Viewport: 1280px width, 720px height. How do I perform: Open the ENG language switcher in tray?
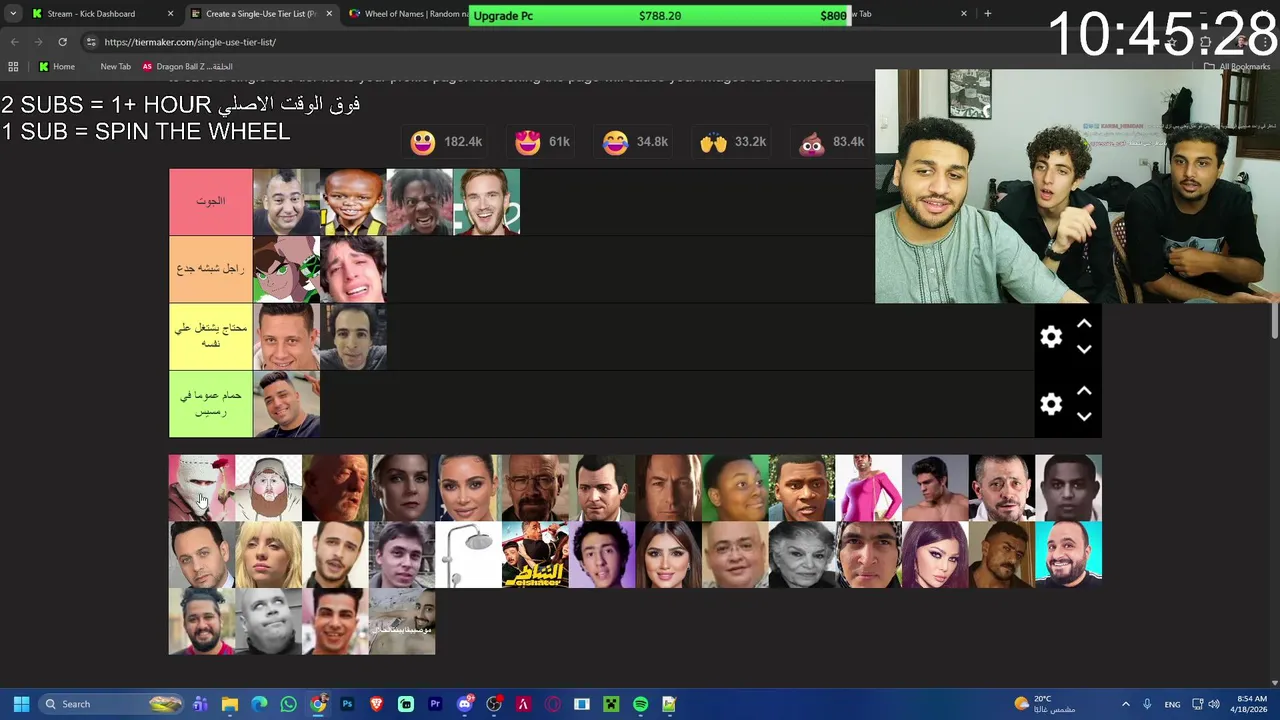1172,704
